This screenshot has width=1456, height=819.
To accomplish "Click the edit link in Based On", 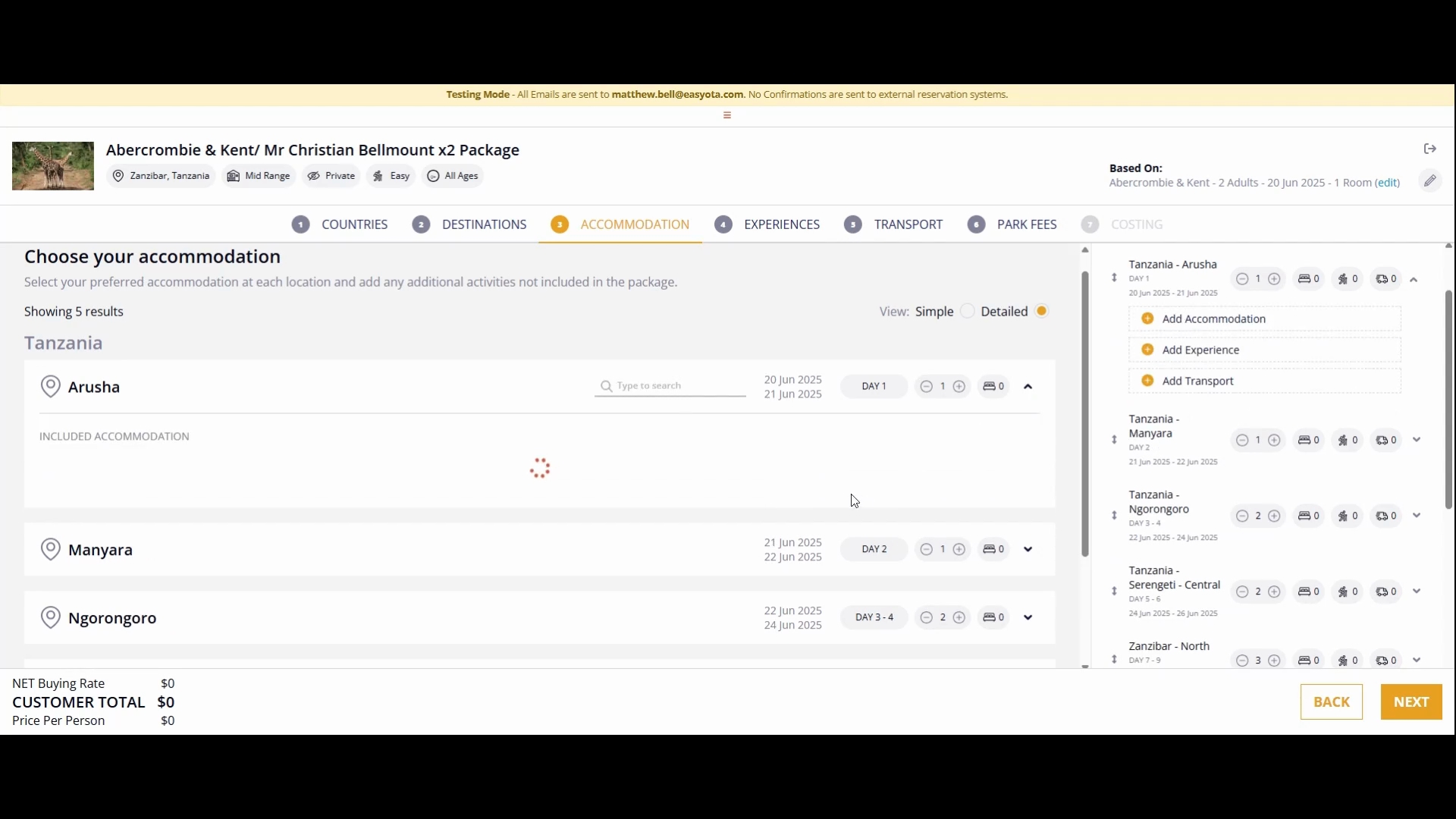I will pyautogui.click(x=1388, y=183).
